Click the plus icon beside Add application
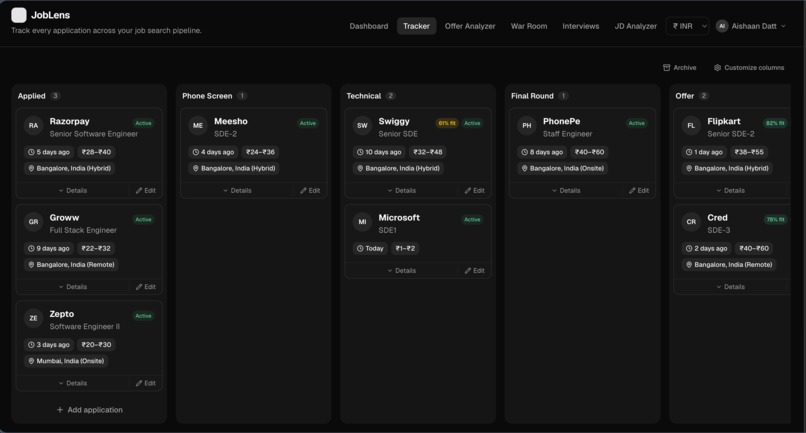Viewport: 806px width, 433px height. pyautogui.click(x=60, y=410)
